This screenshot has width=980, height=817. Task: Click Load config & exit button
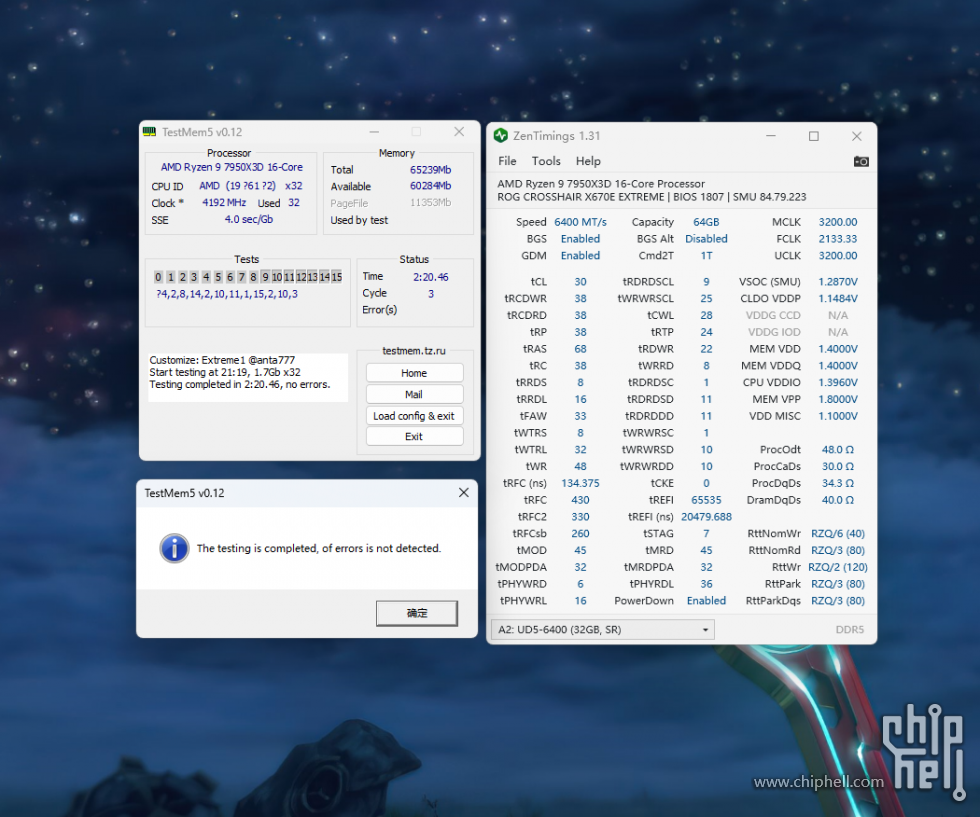(x=414, y=416)
